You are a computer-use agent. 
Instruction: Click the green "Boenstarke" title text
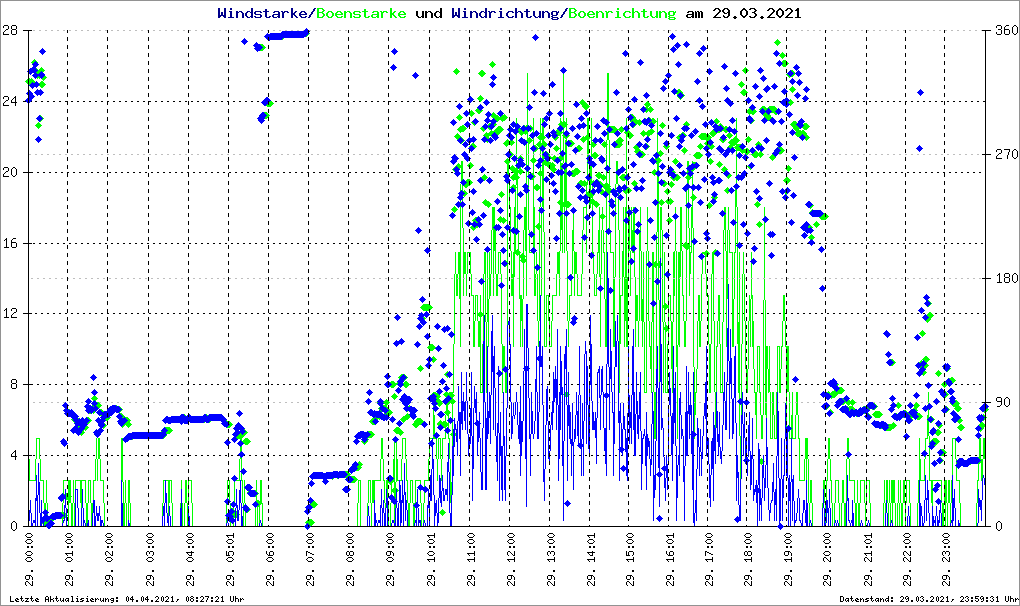coord(361,14)
